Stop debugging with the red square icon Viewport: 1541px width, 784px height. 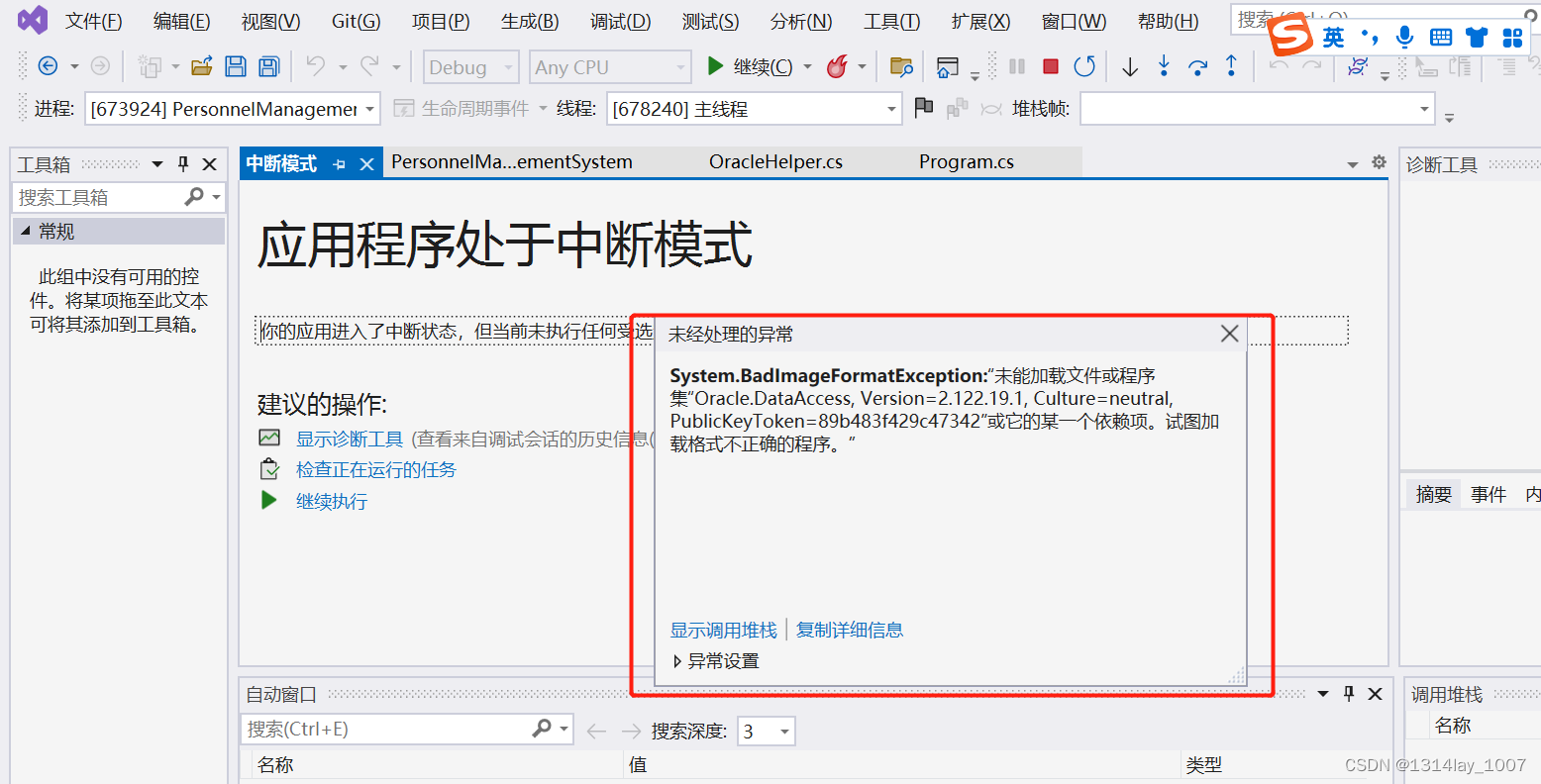(1052, 65)
